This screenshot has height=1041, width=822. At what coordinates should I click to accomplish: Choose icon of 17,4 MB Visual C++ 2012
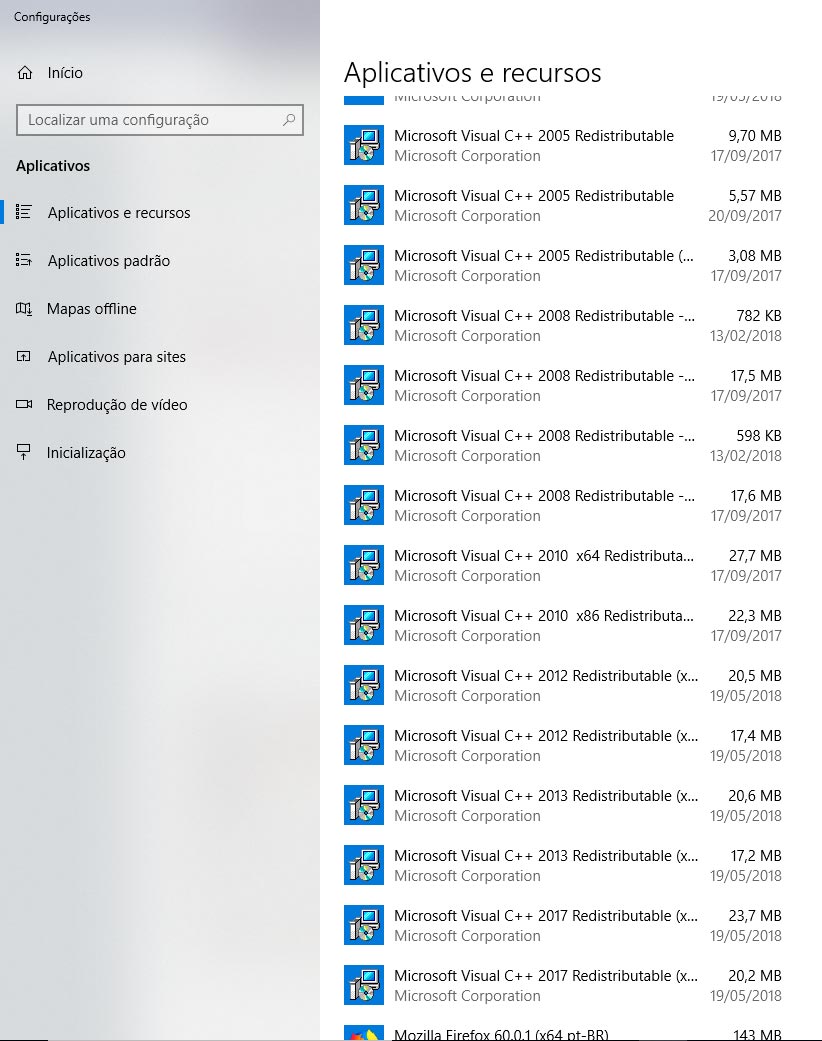[364, 745]
